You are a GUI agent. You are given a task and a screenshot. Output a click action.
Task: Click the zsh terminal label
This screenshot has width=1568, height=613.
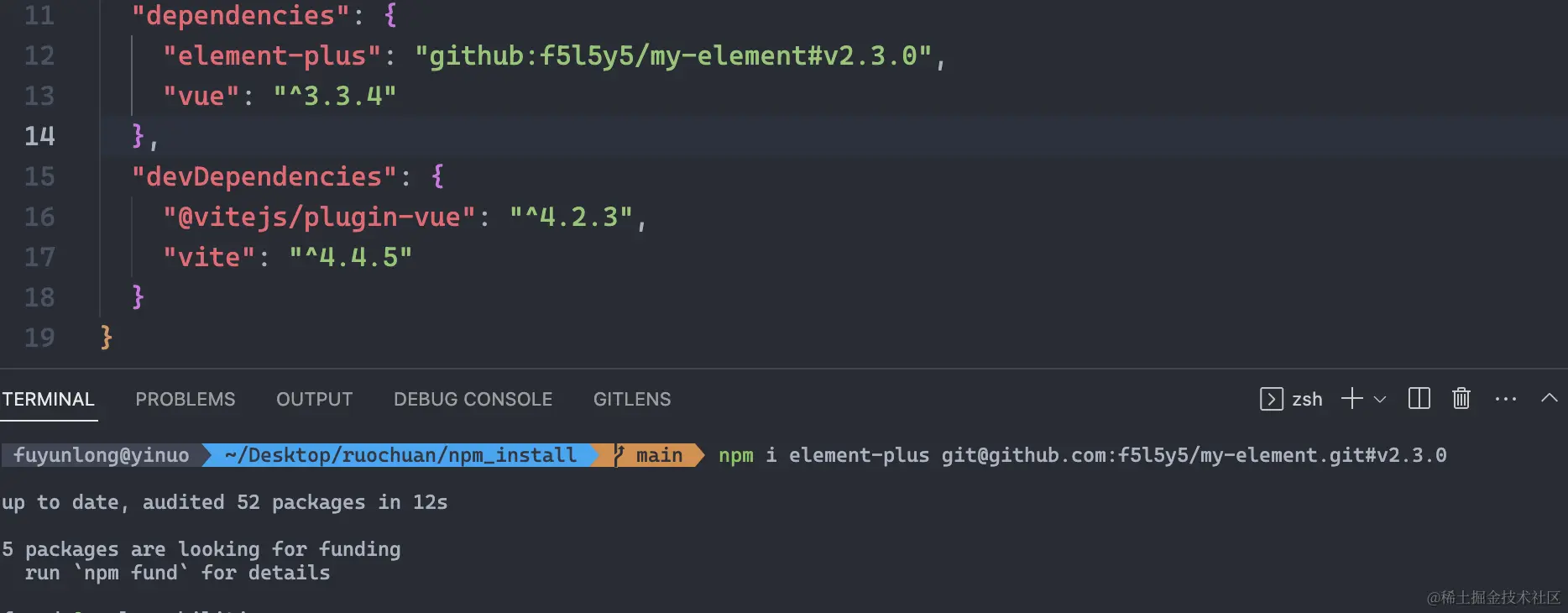click(x=1307, y=400)
